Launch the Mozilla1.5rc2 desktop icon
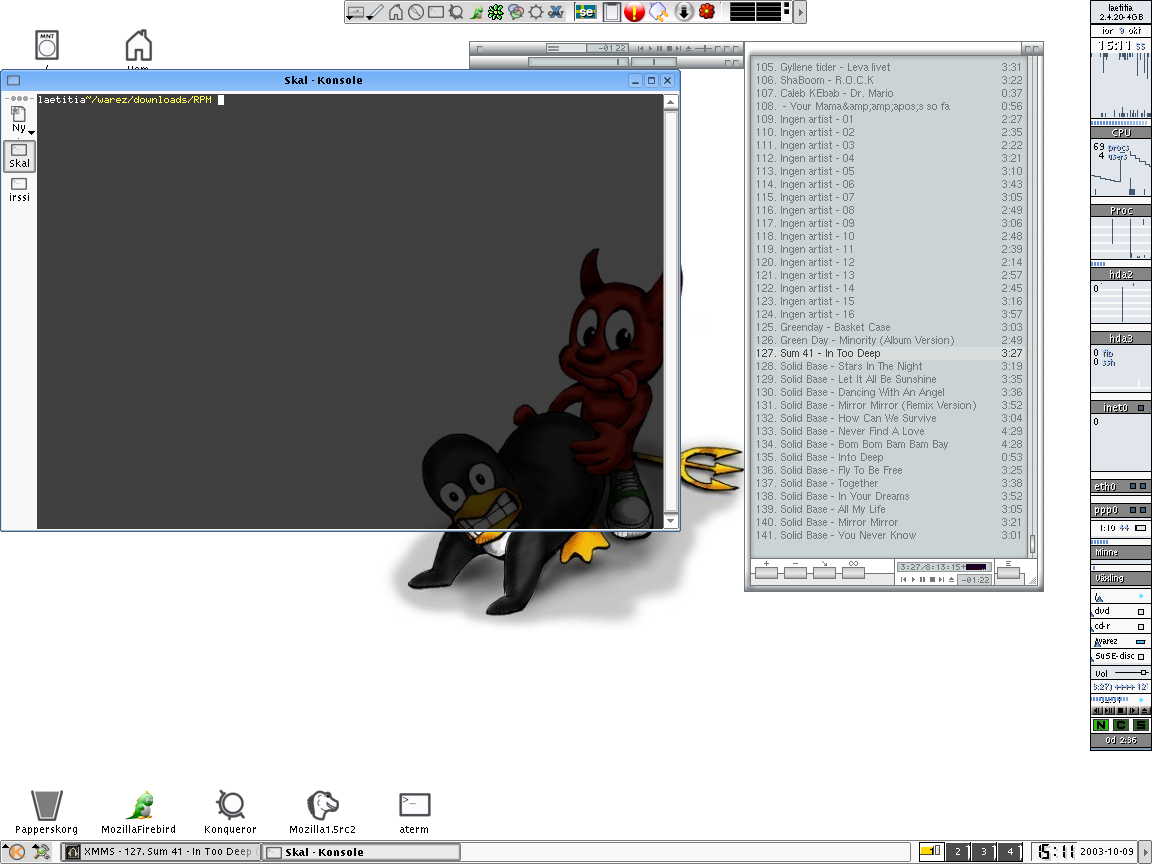Screen dimensions: 1152x864 (x=322, y=813)
